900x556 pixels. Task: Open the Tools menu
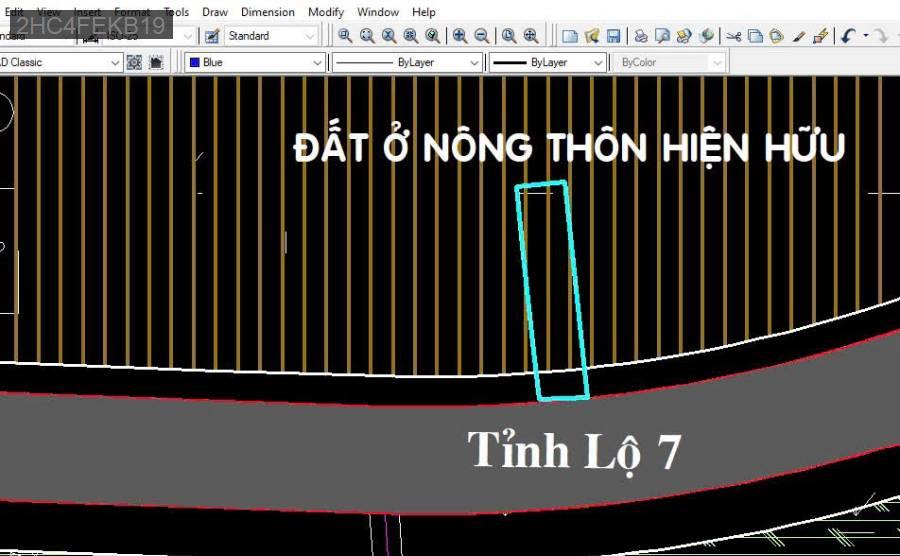pyautogui.click(x=176, y=12)
